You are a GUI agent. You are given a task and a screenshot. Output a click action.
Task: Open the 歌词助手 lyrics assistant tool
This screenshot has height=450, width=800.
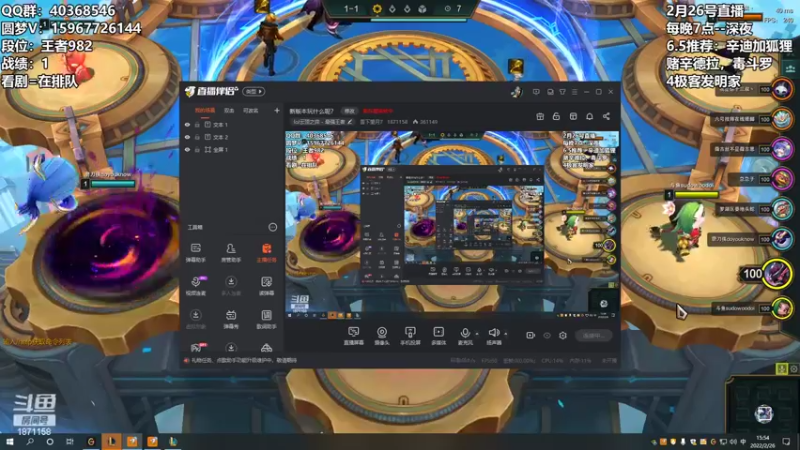tap(266, 319)
